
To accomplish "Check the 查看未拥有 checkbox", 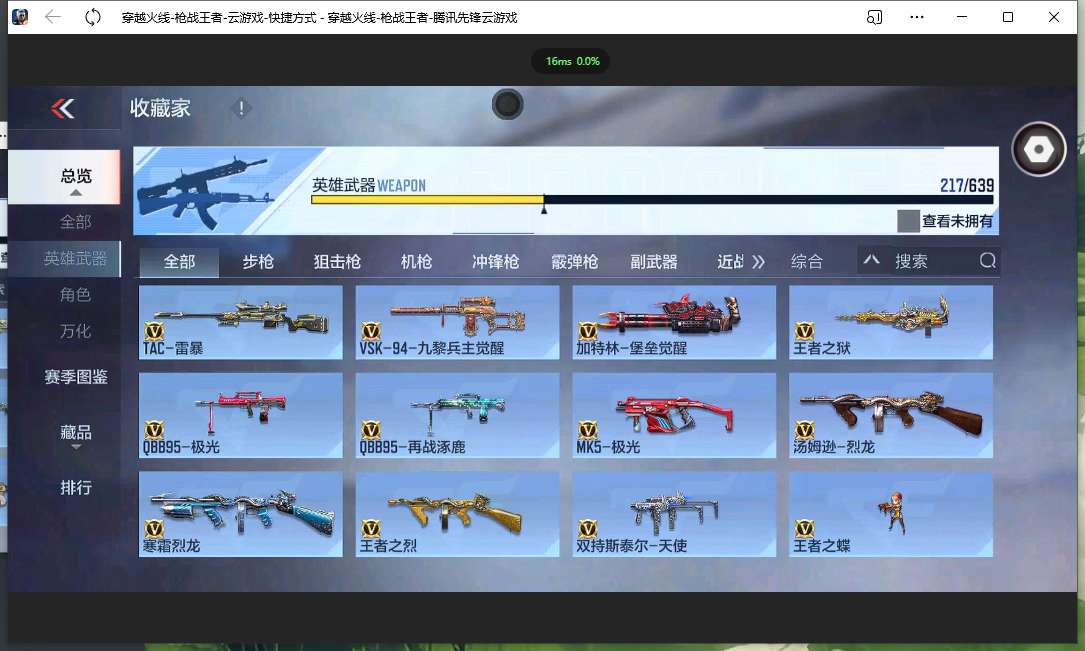I will (x=908, y=221).
